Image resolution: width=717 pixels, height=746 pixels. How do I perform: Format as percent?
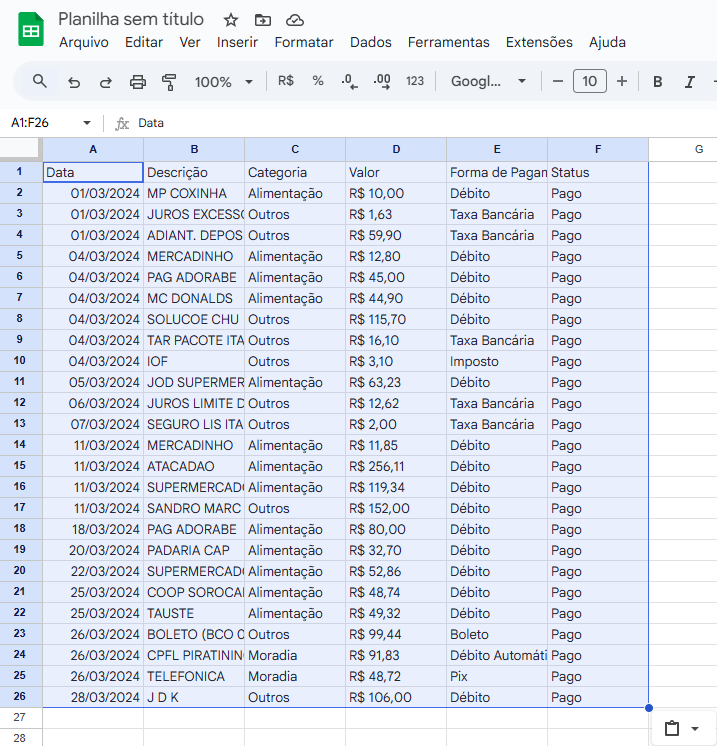(318, 81)
